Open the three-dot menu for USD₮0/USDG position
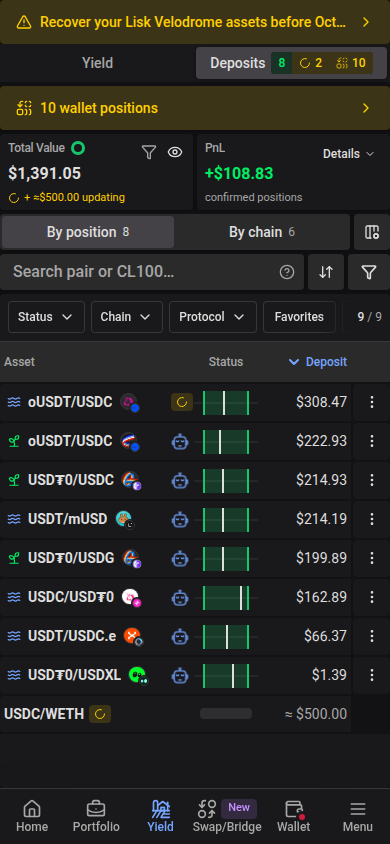Image resolution: width=390 pixels, height=844 pixels. (x=371, y=558)
